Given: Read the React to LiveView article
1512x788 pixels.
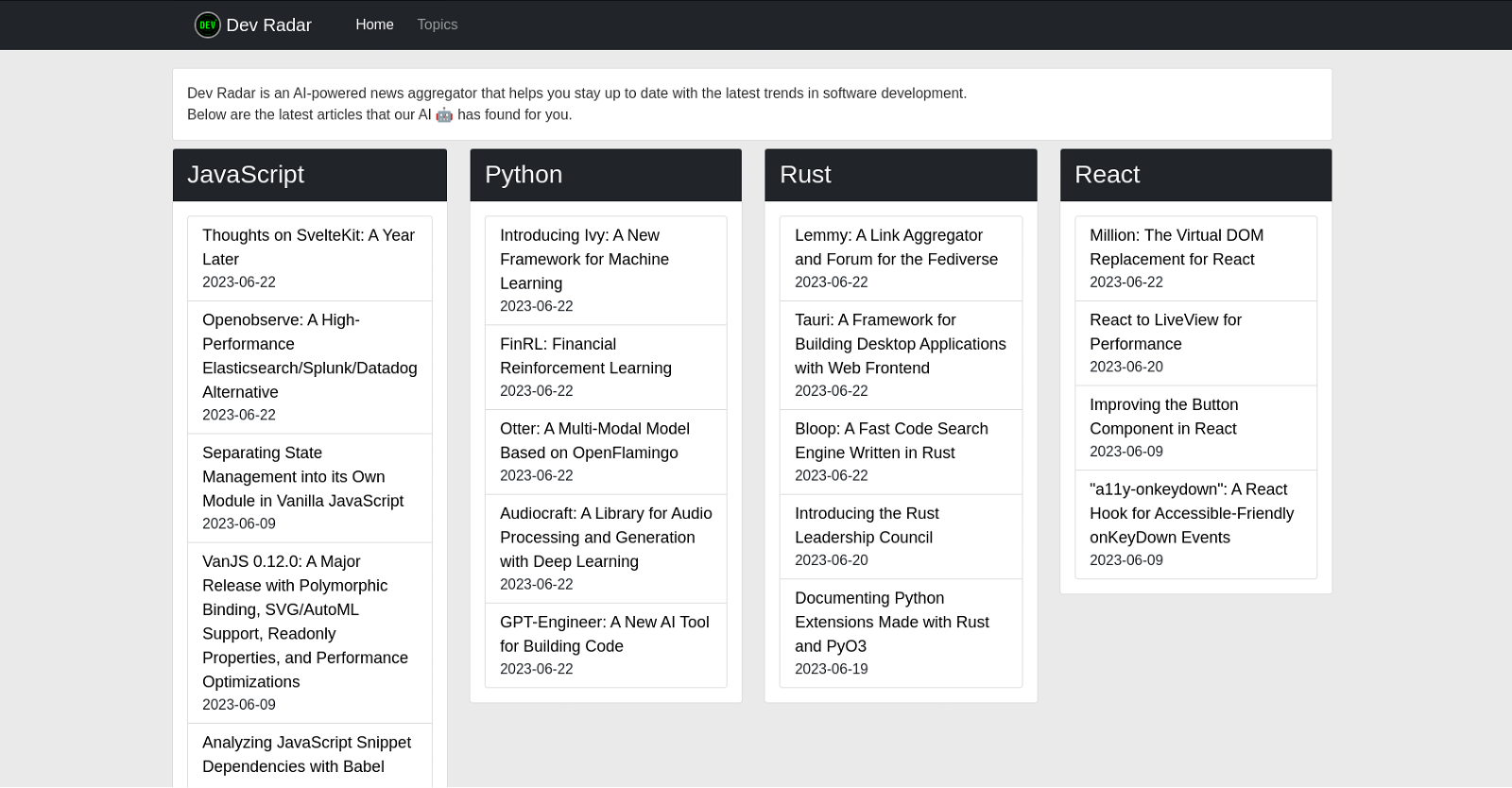Looking at the screenshot, I should click(1165, 332).
